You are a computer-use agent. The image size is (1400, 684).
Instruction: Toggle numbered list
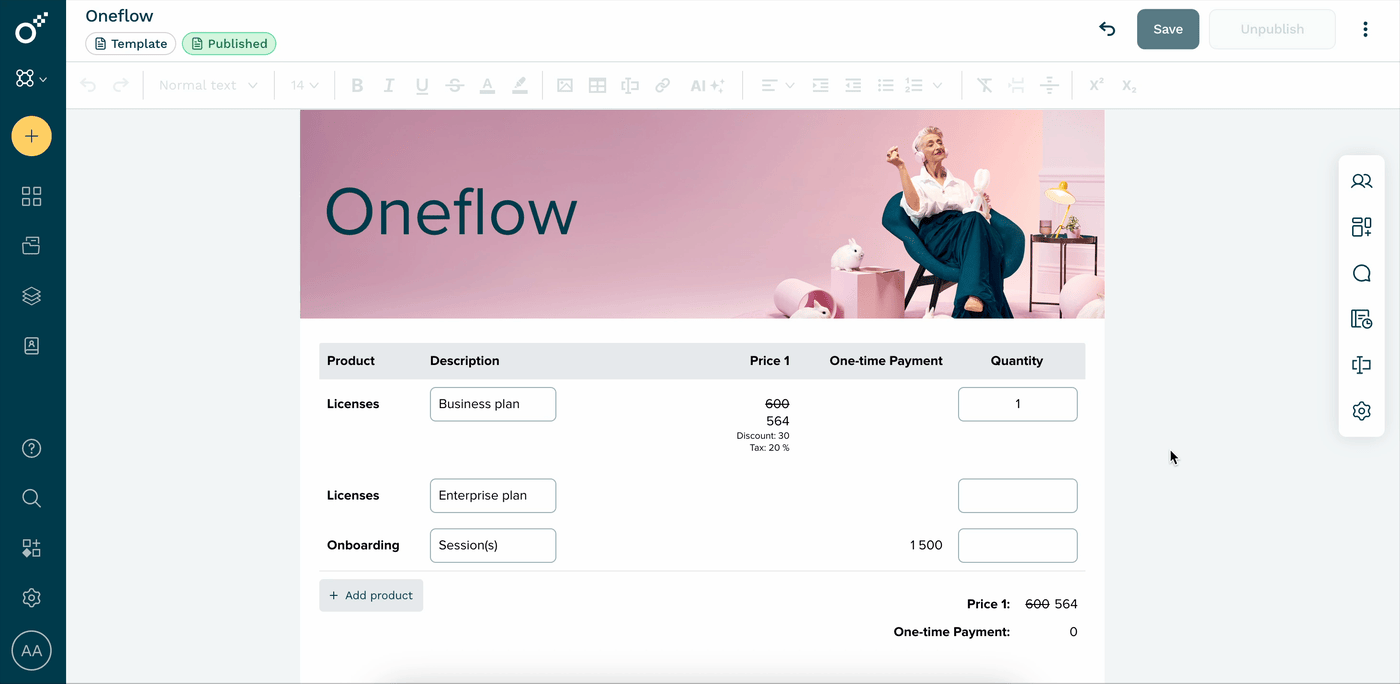[x=914, y=85]
